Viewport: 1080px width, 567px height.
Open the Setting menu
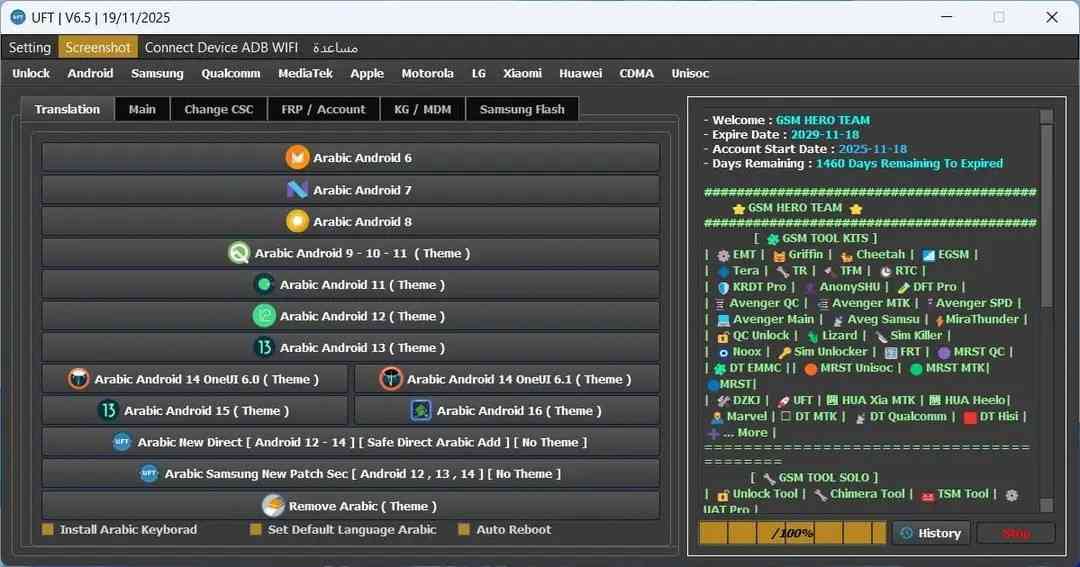(x=30, y=48)
